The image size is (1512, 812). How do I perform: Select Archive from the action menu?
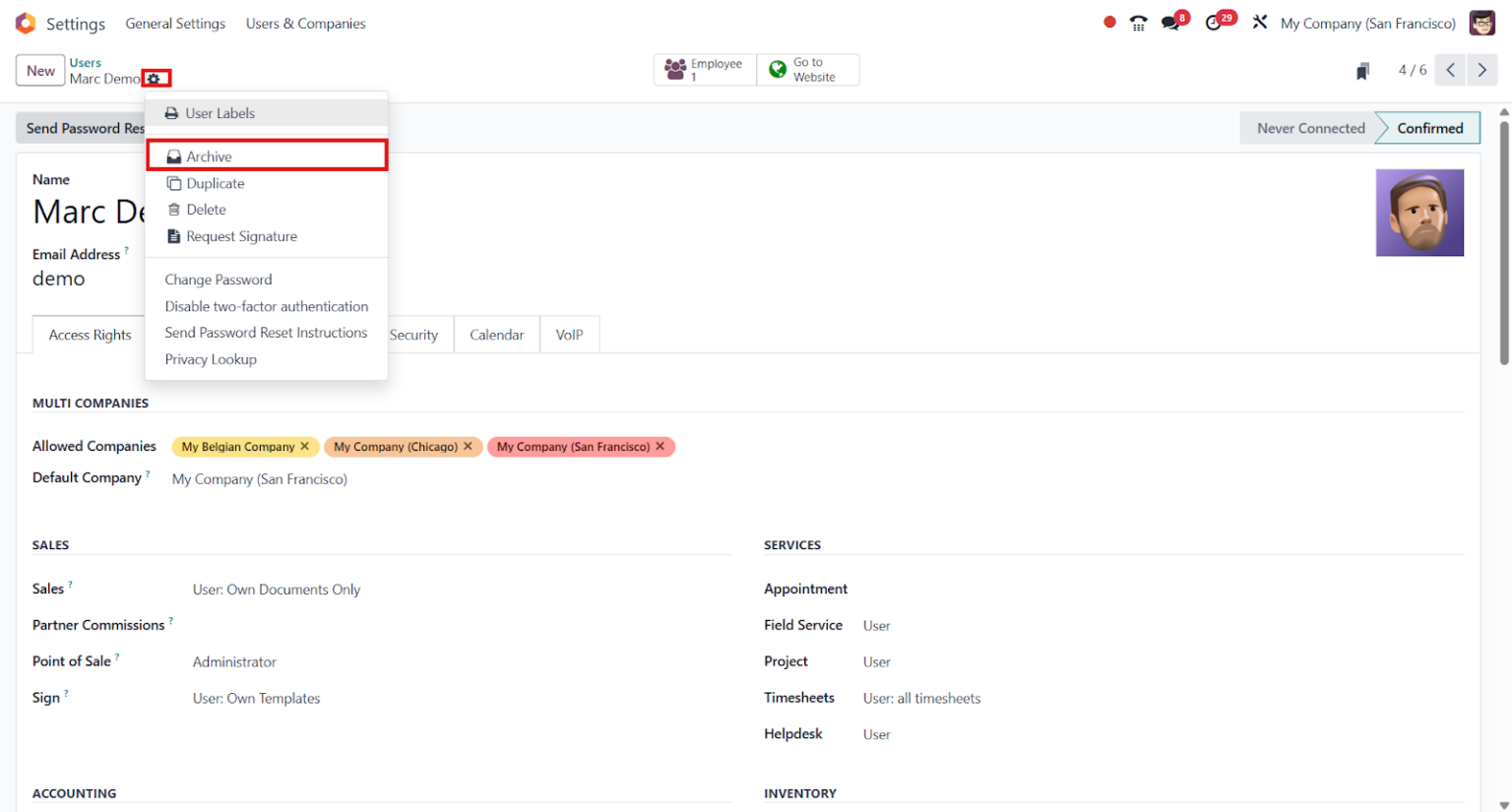(x=208, y=156)
